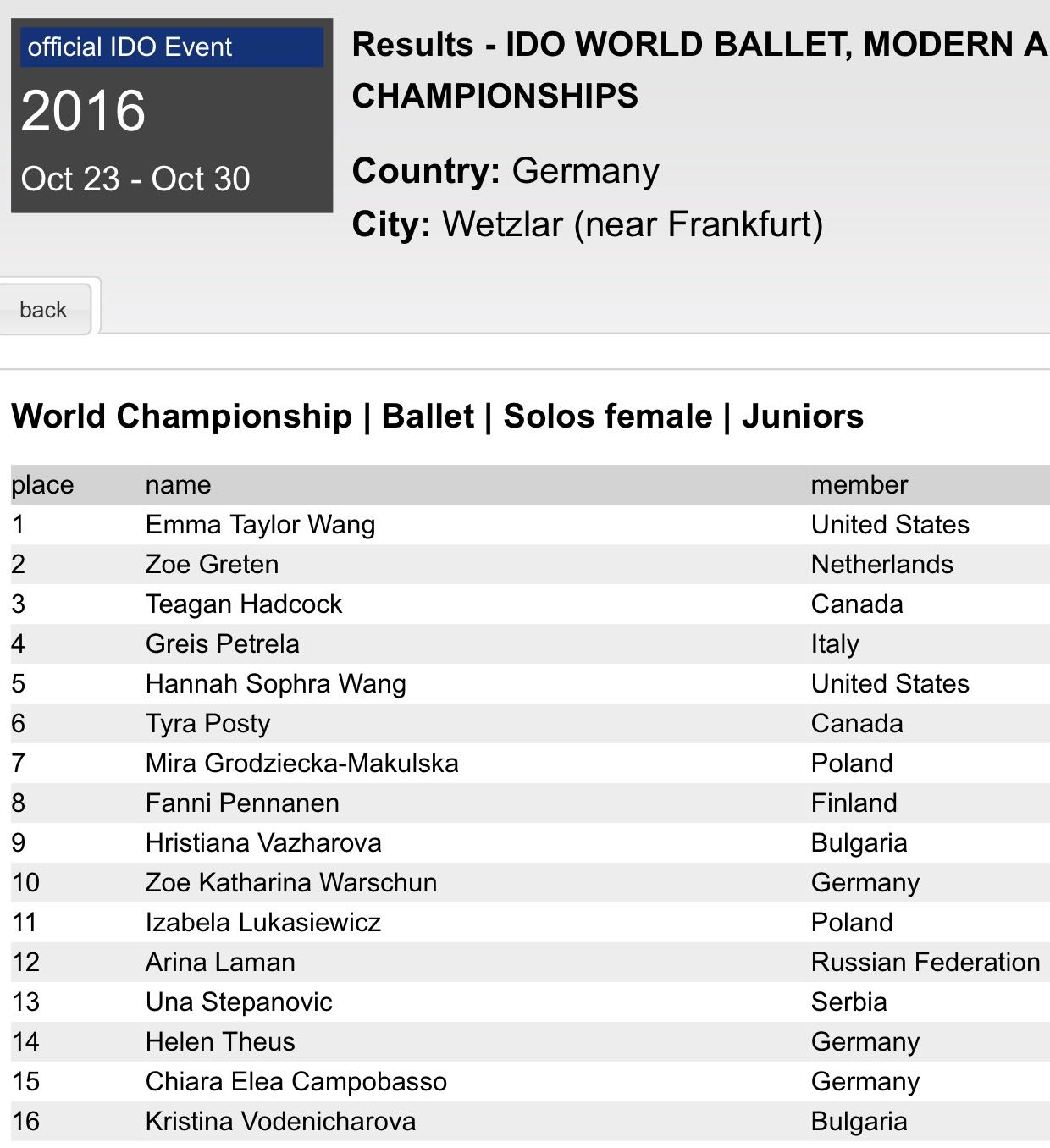Select the Izabela Lukasiewicz row
Image resolution: width=1050 pixels, height=1148 pixels.
point(263,923)
